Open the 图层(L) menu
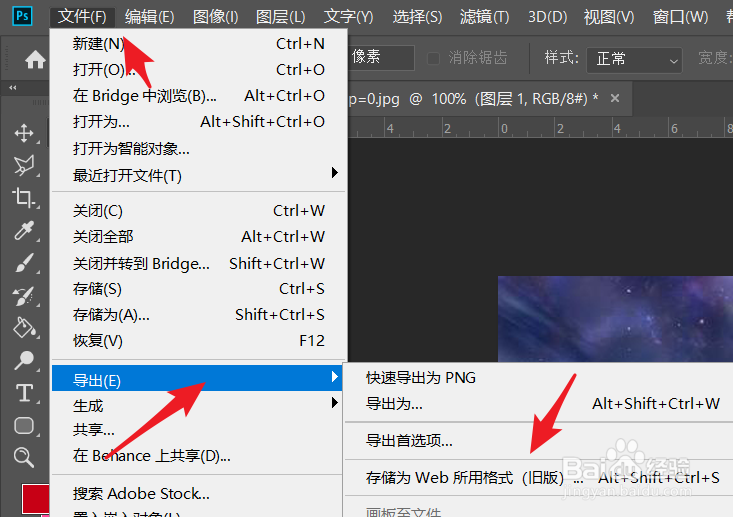The width and height of the screenshot is (733, 517). click(280, 16)
